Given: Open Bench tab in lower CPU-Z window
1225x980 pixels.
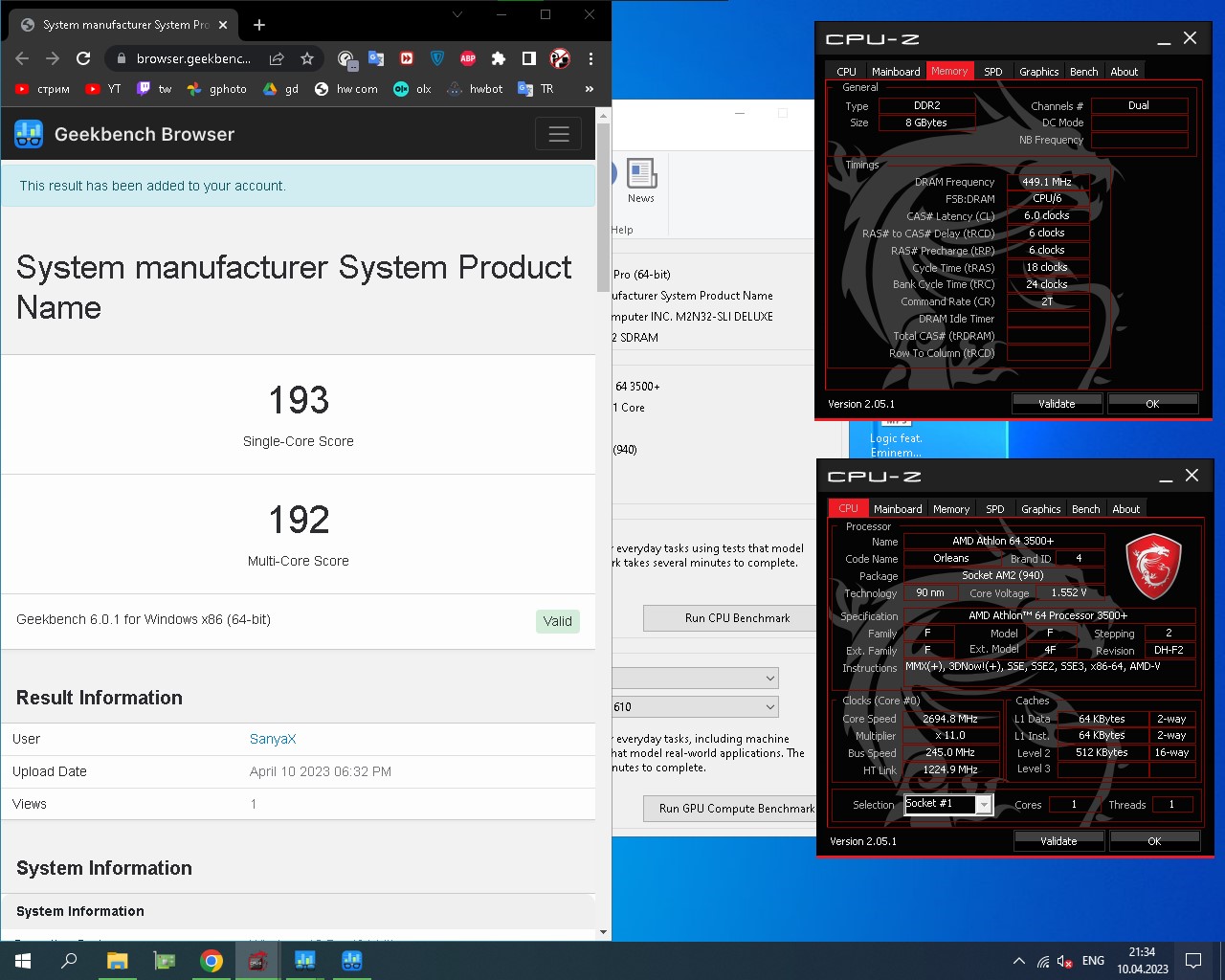Looking at the screenshot, I should (1085, 509).
